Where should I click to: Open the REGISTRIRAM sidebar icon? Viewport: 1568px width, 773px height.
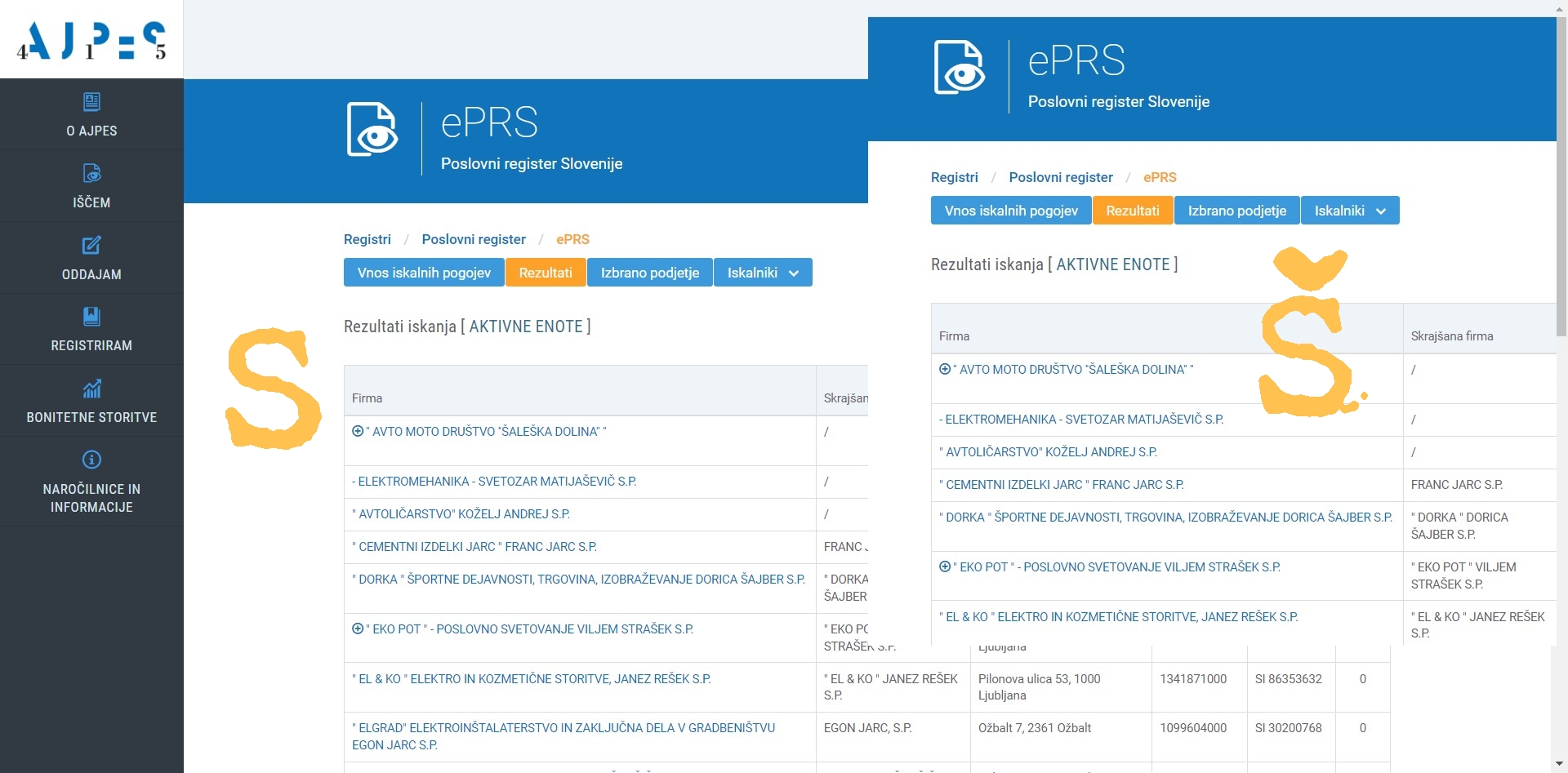(x=91, y=316)
